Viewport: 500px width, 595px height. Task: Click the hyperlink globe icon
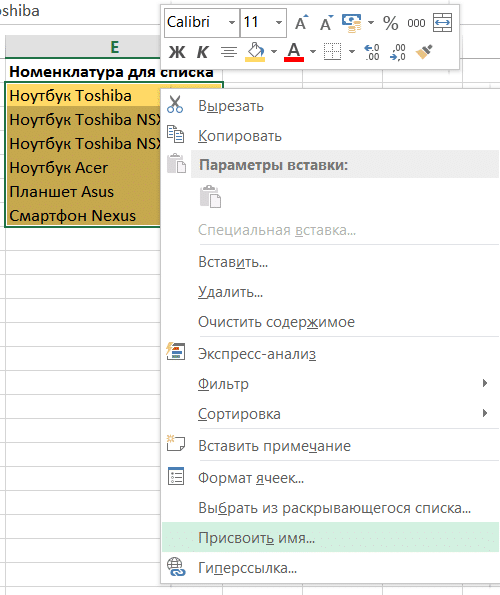click(x=176, y=567)
